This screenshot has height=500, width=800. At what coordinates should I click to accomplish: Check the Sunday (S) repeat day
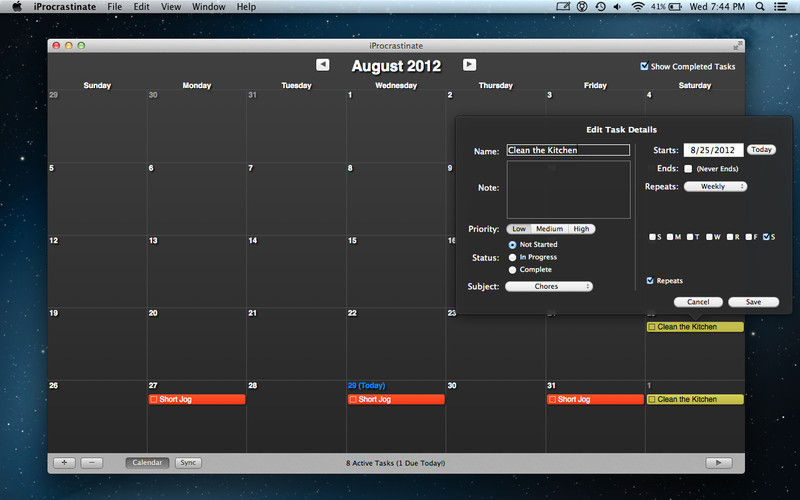tap(652, 237)
